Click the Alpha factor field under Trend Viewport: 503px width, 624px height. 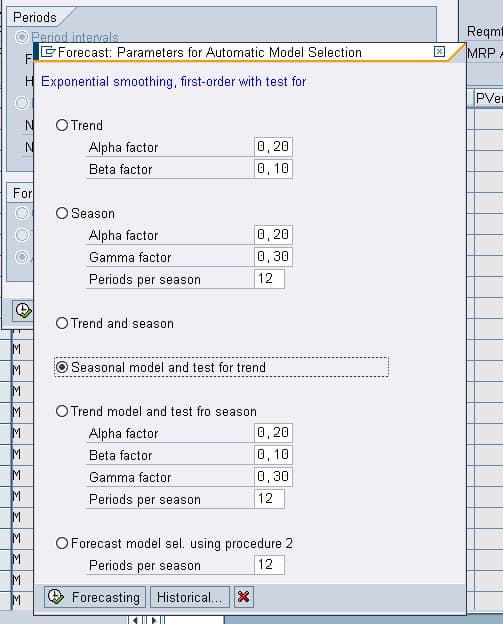click(273, 147)
